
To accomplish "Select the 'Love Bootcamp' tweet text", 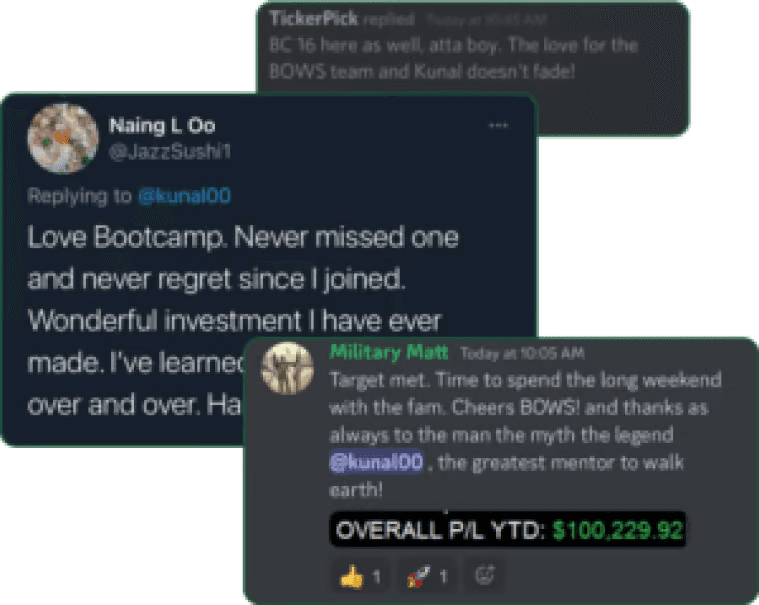I will [x=242, y=320].
